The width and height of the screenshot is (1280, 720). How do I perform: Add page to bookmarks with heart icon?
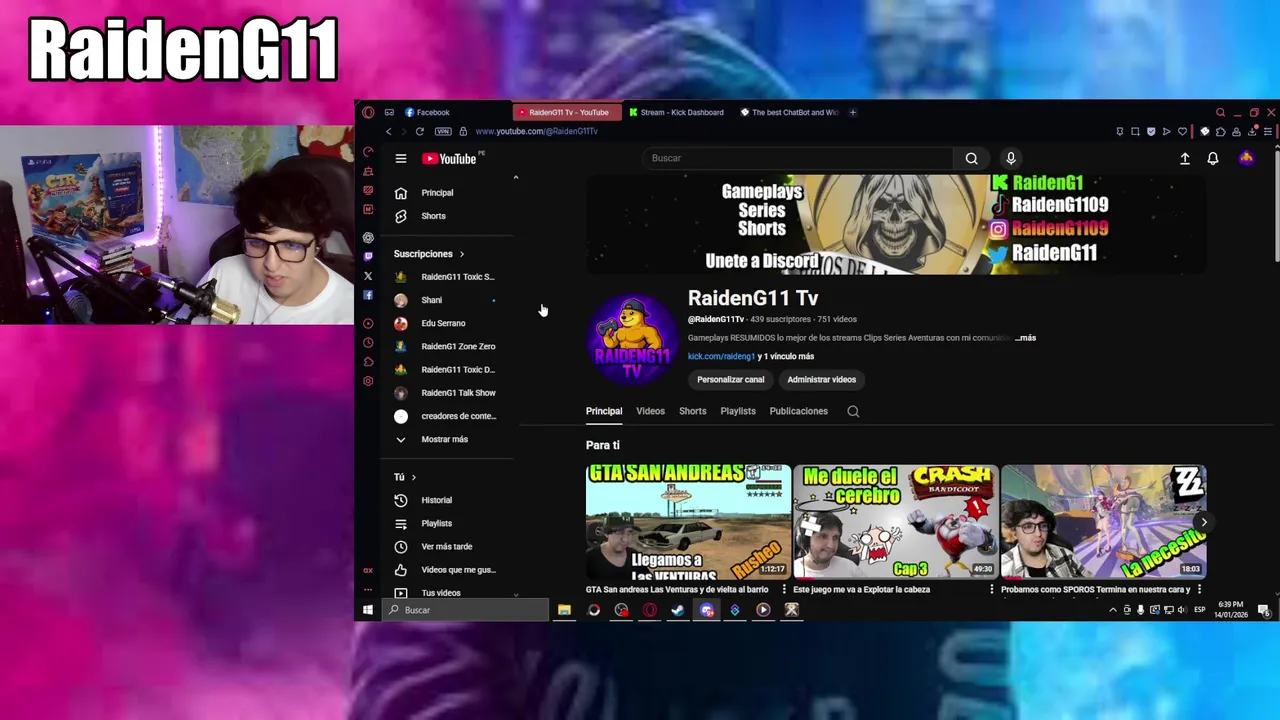(1182, 131)
